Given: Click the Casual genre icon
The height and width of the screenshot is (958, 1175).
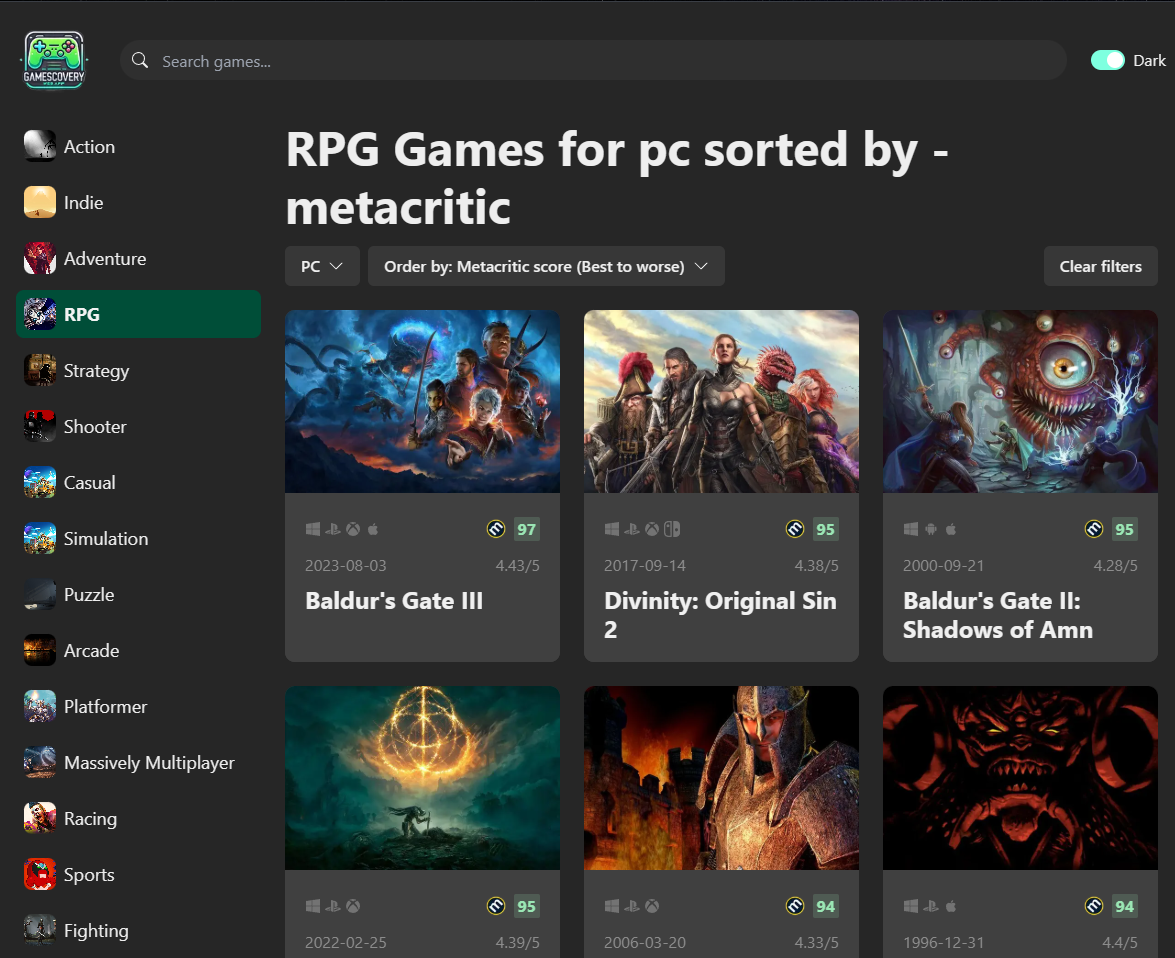Looking at the screenshot, I should click(40, 482).
